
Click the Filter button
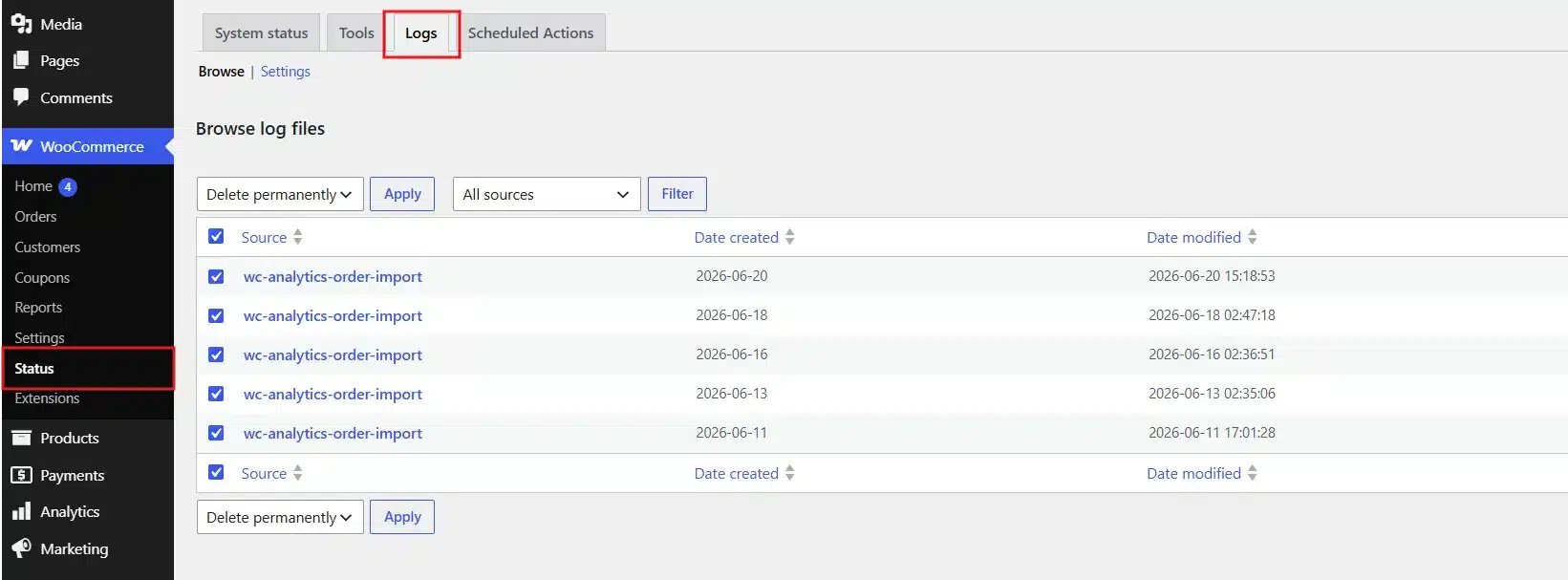(x=677, y=194)
